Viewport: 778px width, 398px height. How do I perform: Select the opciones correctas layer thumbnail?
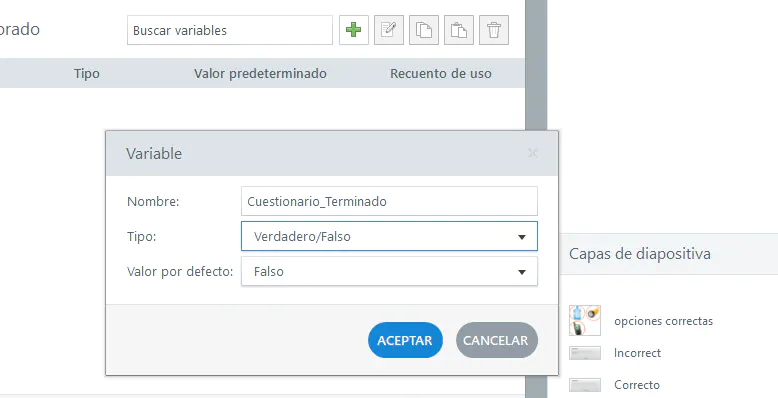tap(584, 321)
